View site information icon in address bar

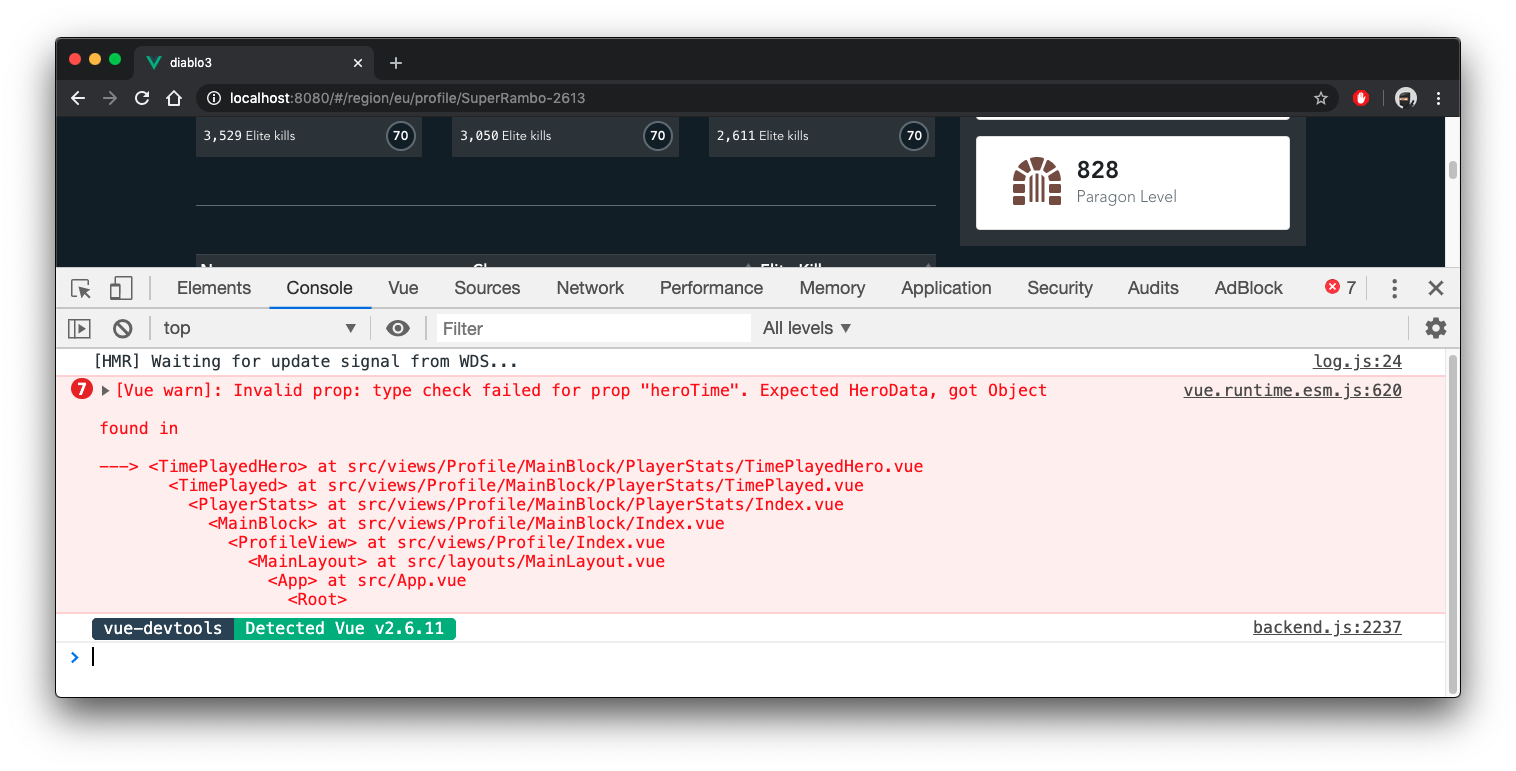214,98
